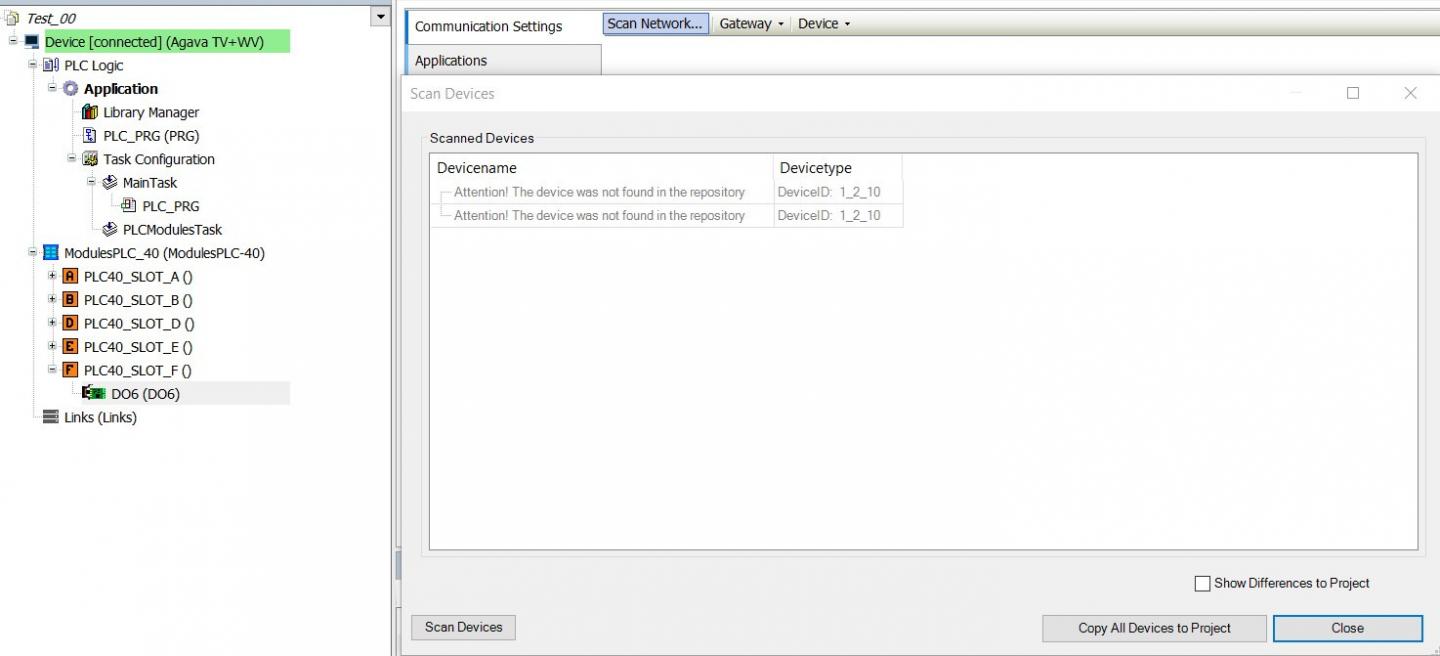Click the Library Manager books icon
1440x656 pixels.
click(90, 112)
